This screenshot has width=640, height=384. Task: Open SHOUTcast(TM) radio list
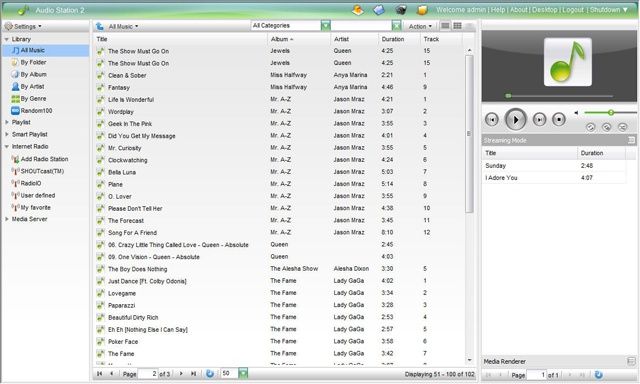(x=42, y=171)
